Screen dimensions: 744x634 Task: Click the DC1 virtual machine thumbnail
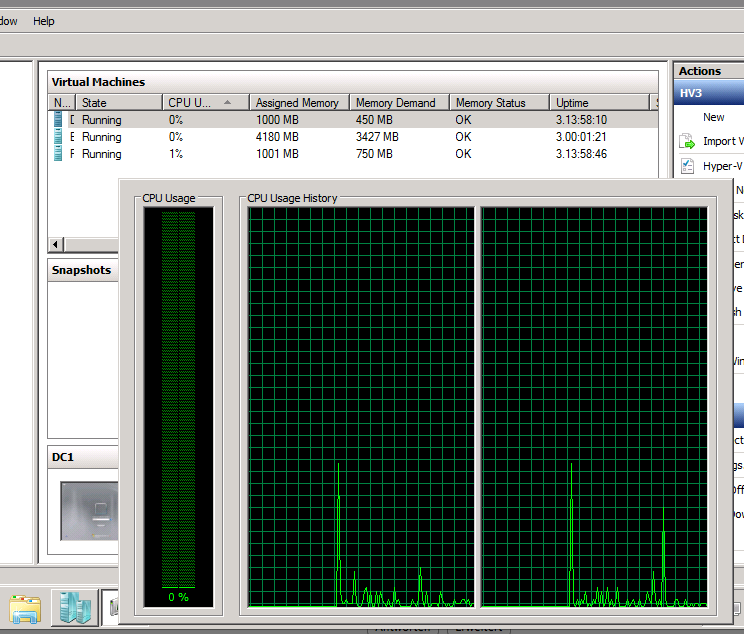(89, 511)
